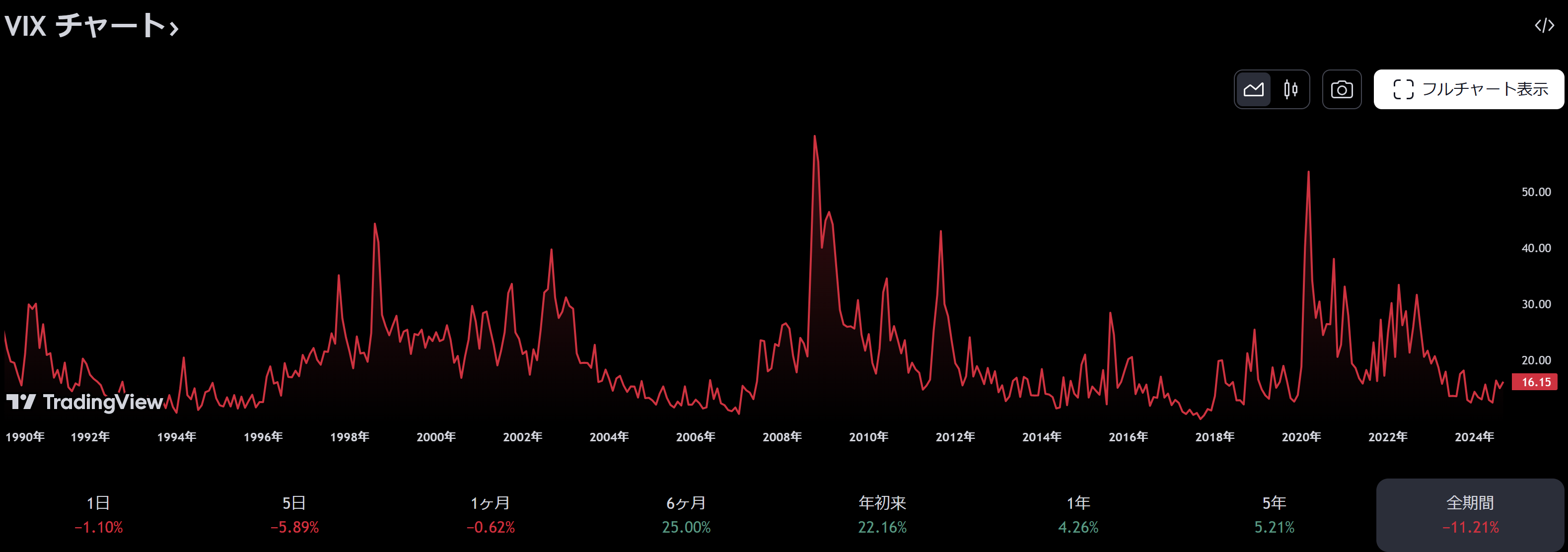Click the 2008年 label on time axis
Image resolution: width=1568 pixels, height=552 pixels.
point(782,436)
